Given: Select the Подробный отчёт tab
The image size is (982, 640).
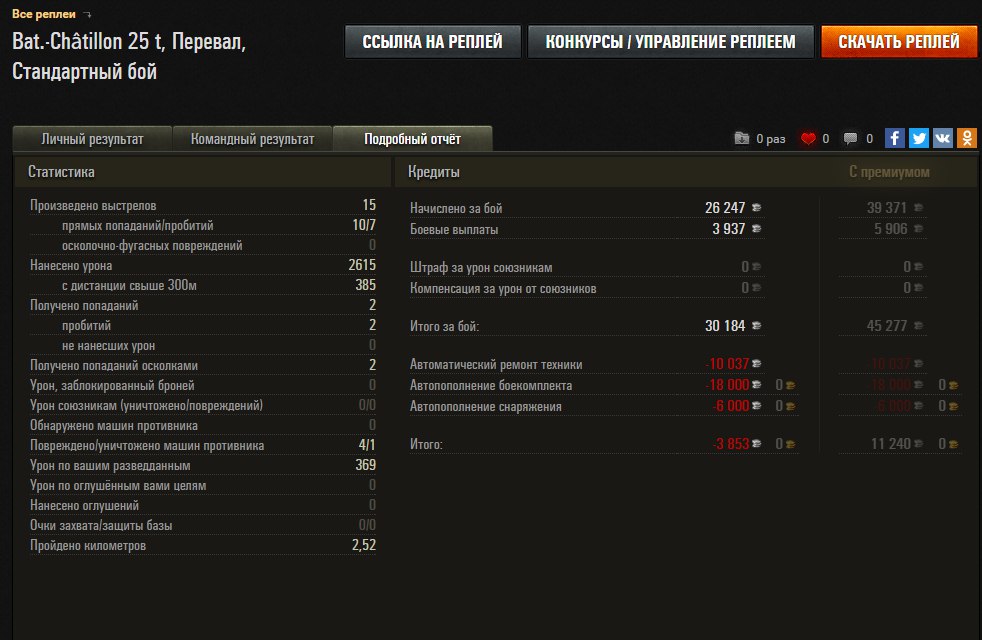Looking at the screenshot, I should click(x=412, y=139).
